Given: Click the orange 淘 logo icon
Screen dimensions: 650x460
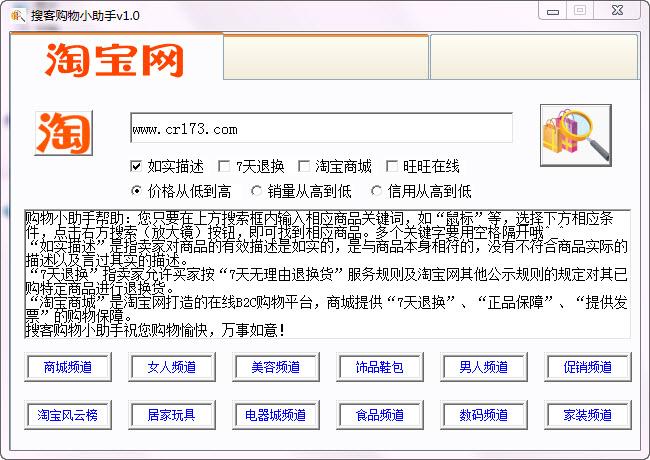Looking at the screenshot, I should pyautogui.click(x=63, y=133).
